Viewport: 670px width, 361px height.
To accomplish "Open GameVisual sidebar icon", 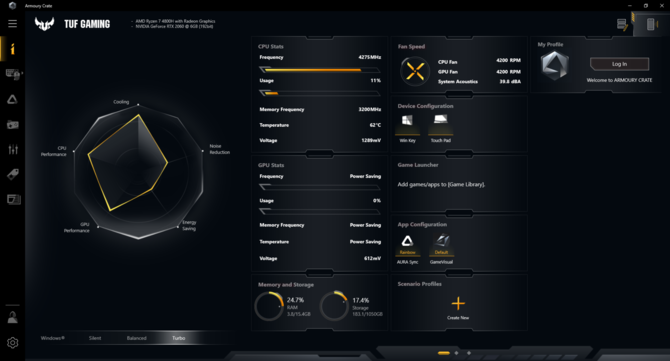I will click(12, 125).
